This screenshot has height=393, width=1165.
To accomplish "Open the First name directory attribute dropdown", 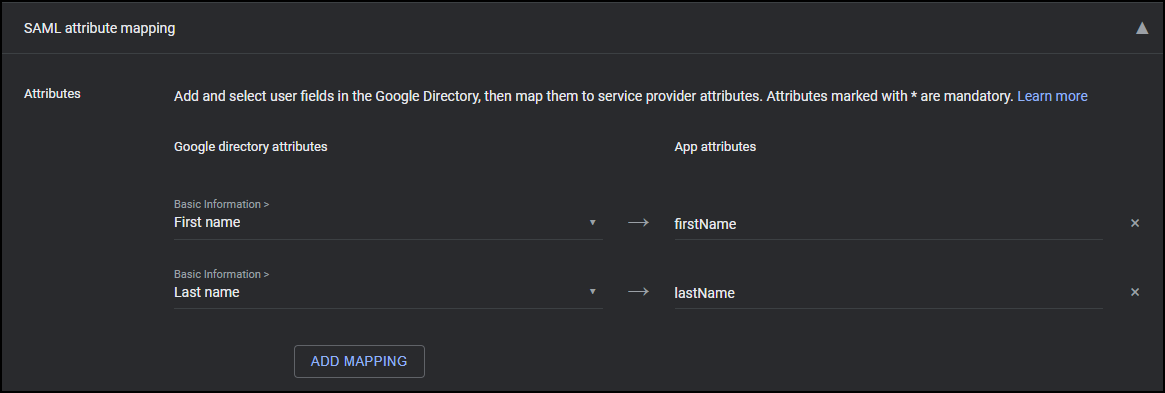I will point(388,222).
